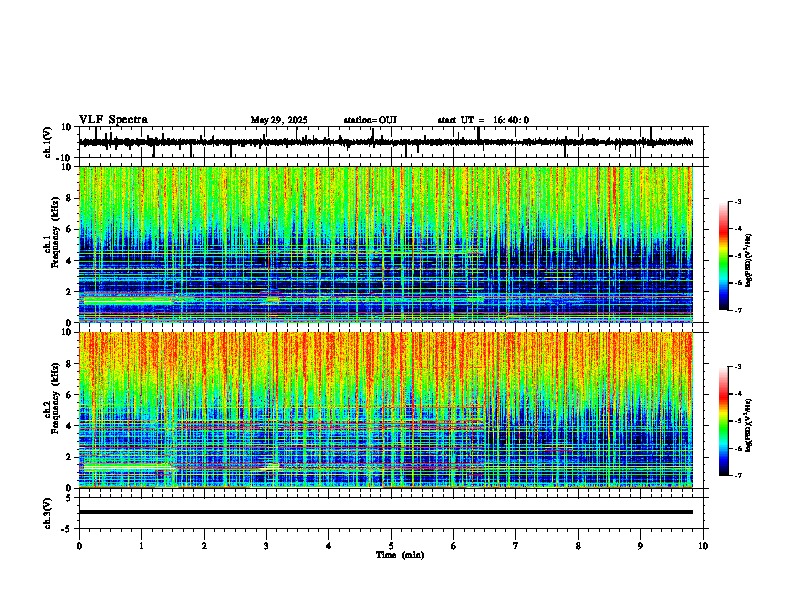Click the ch.2 color bar log(PSD) unit label
792x612 pixels.
tap(749, 425)
